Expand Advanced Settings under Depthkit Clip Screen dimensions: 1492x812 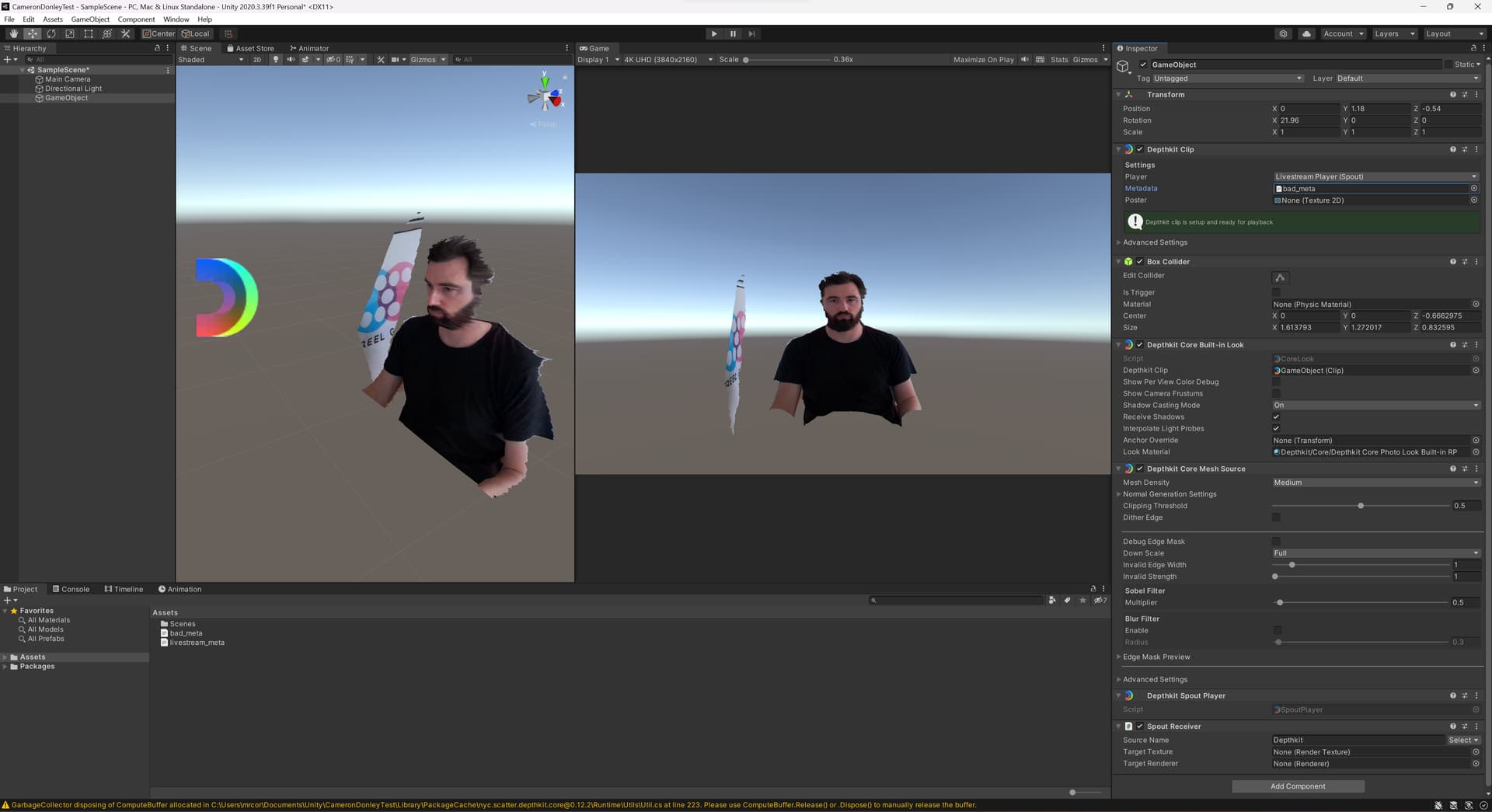point(1155,242)
